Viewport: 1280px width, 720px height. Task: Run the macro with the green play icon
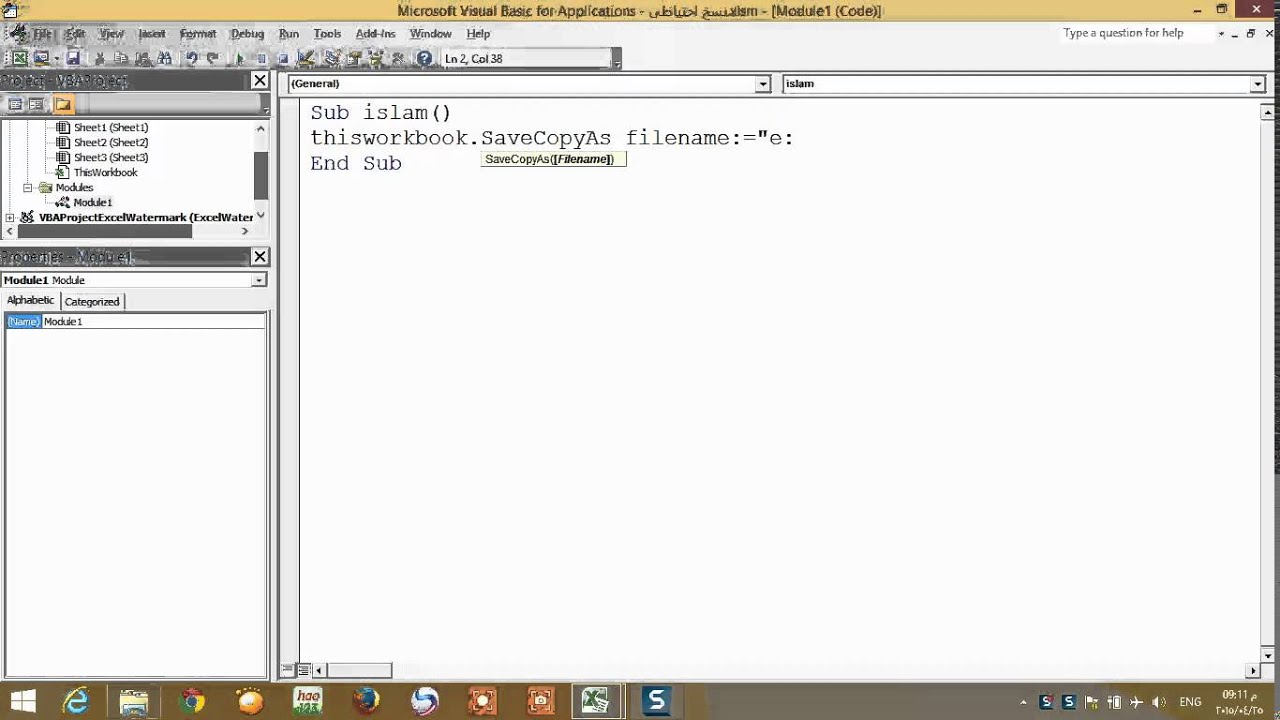pyautogui.click(x=240, y=58)
